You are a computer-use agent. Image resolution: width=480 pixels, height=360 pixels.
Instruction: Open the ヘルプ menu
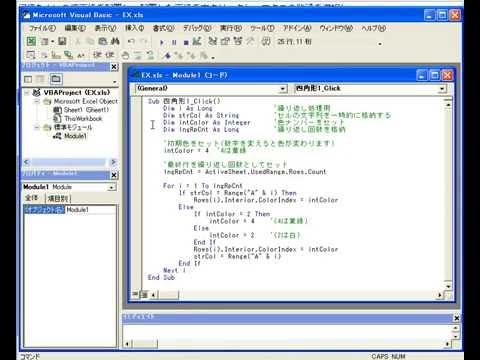[x=374, y=28]
